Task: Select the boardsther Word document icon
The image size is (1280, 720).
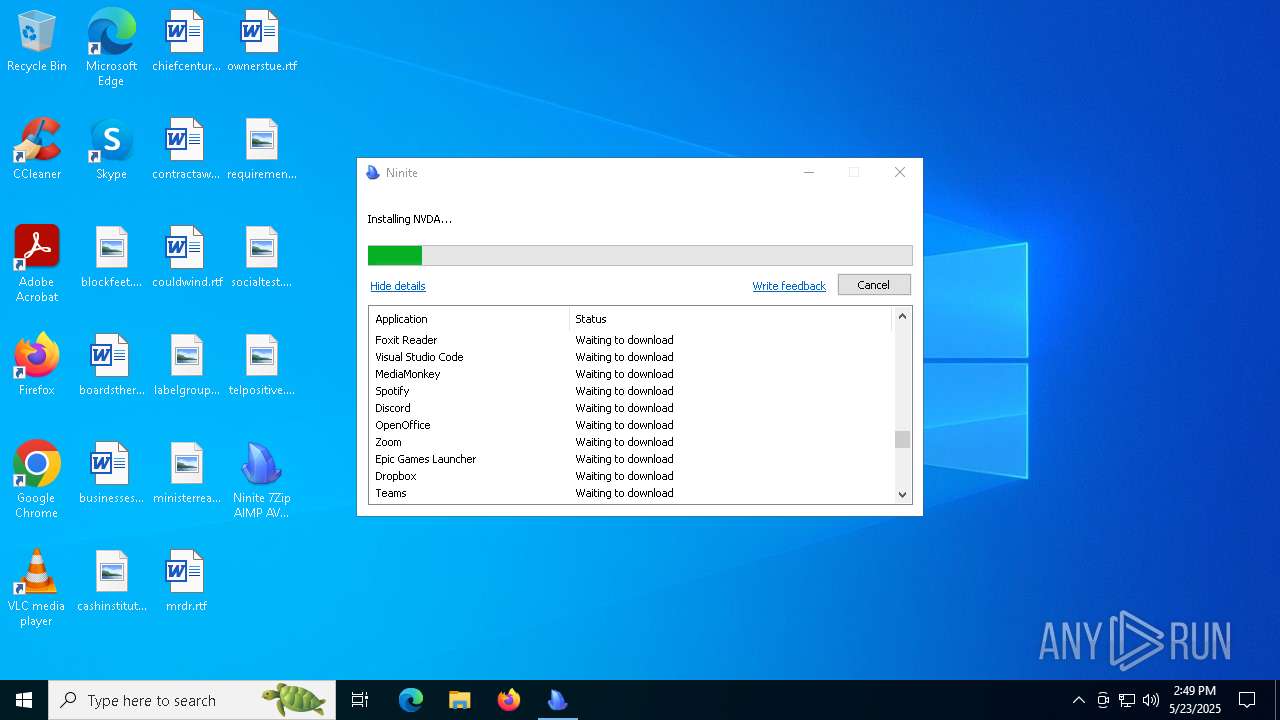Action: click(x=111, y=366)
